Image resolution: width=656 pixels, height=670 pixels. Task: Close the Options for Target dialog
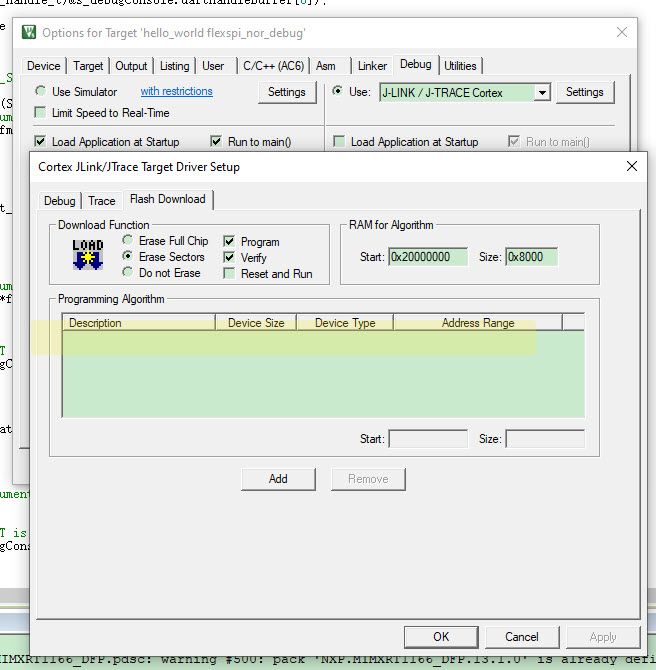click(x=622, y=32)
